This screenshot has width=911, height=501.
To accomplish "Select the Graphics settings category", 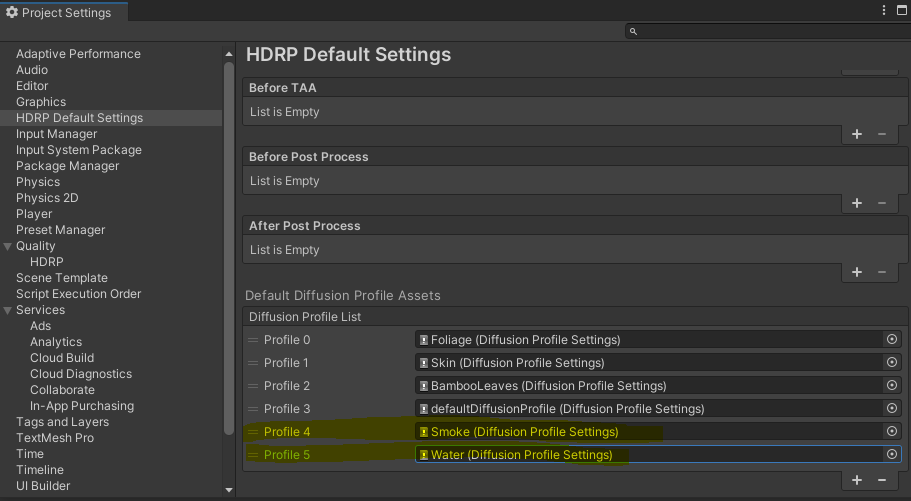I will tap(41, 102).
